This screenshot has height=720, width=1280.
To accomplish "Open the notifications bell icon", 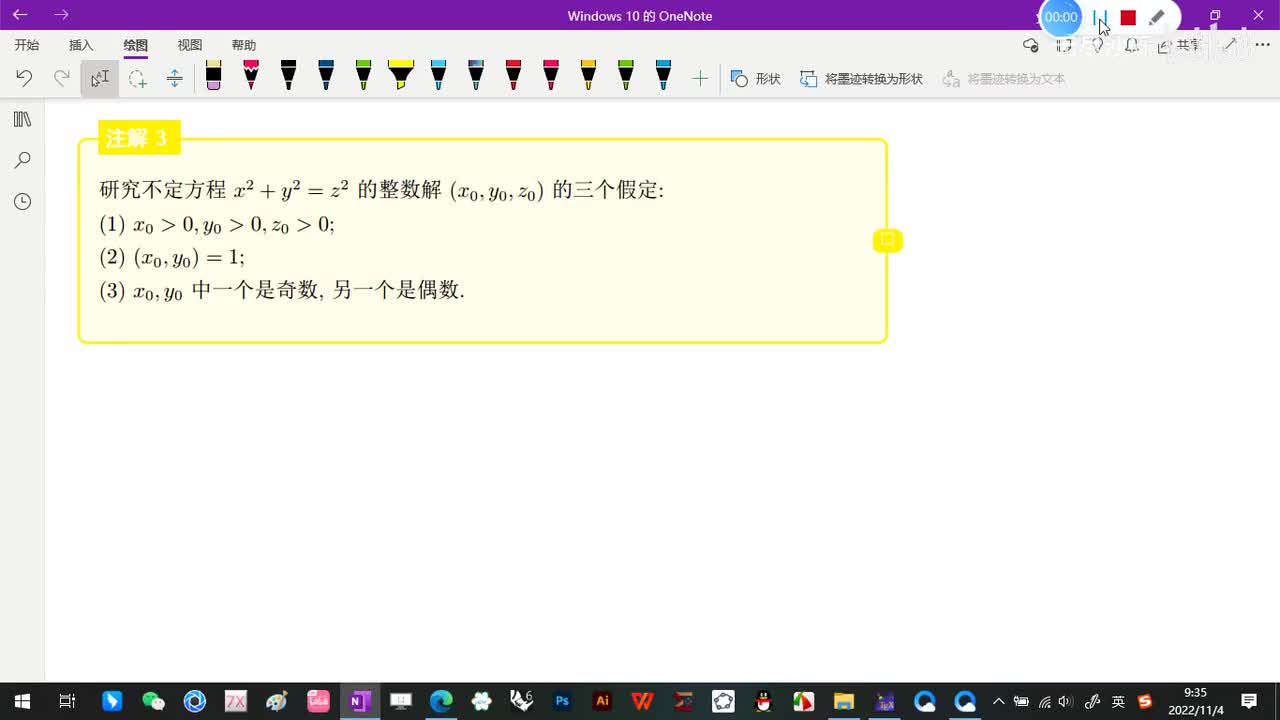I will (1131, 45).
